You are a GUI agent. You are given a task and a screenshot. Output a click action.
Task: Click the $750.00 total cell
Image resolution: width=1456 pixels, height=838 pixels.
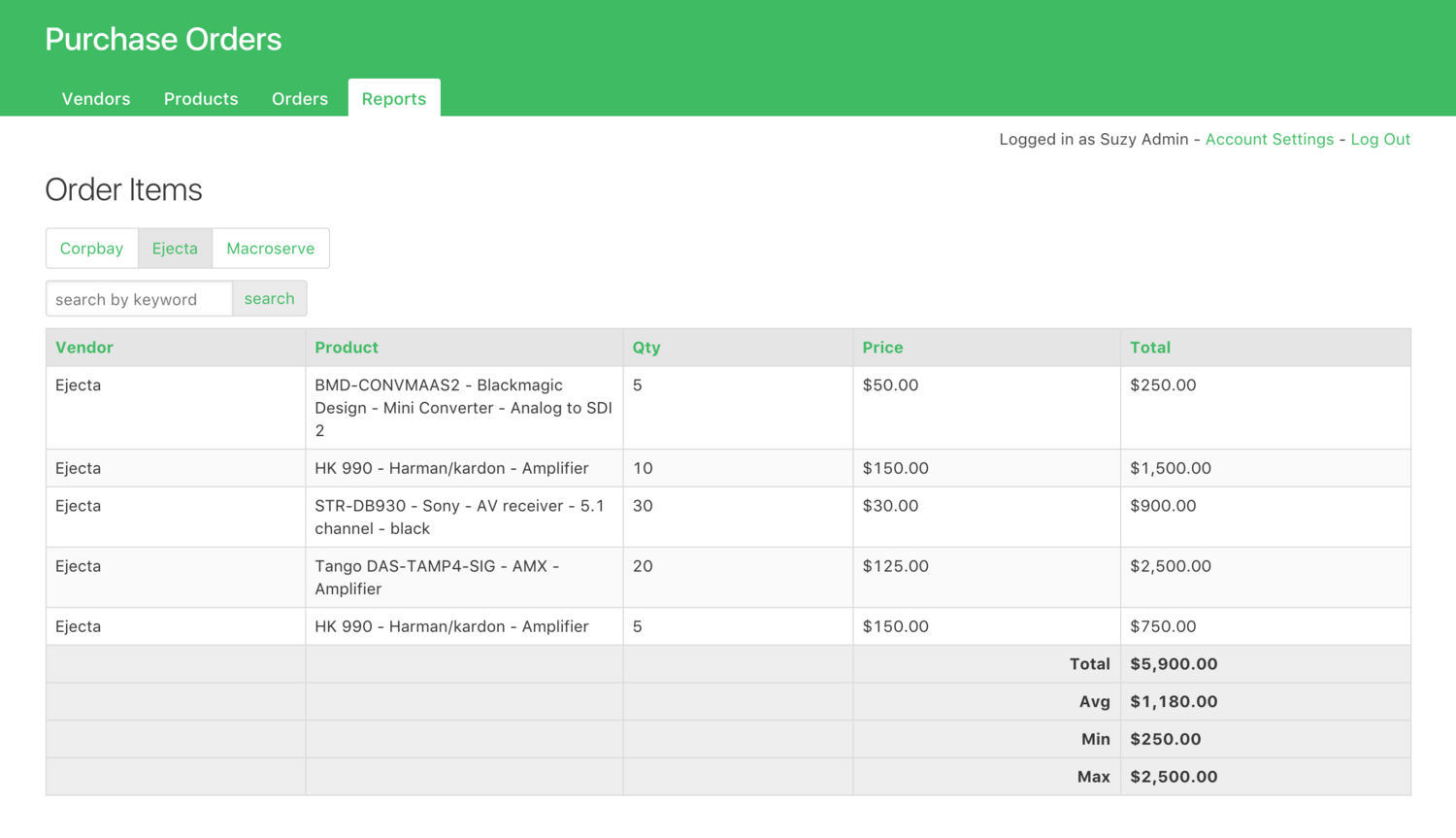pyautogui.click(x=1266, y=627)
